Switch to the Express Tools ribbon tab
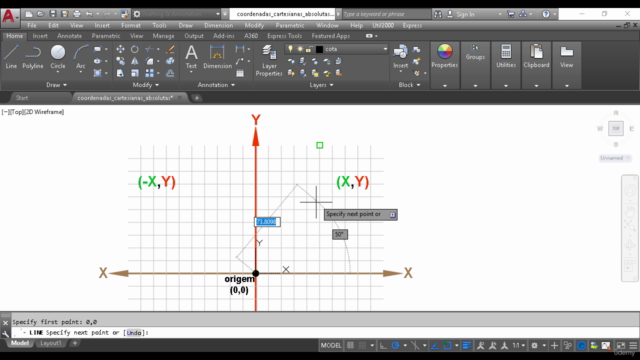The height and width of the screenshot is (360, 640). coord(284,36)
